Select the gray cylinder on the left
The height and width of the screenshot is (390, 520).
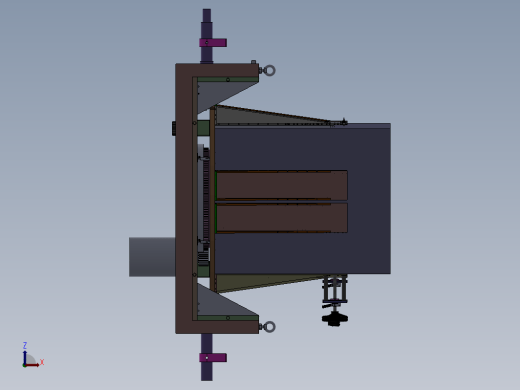point(152,257)
